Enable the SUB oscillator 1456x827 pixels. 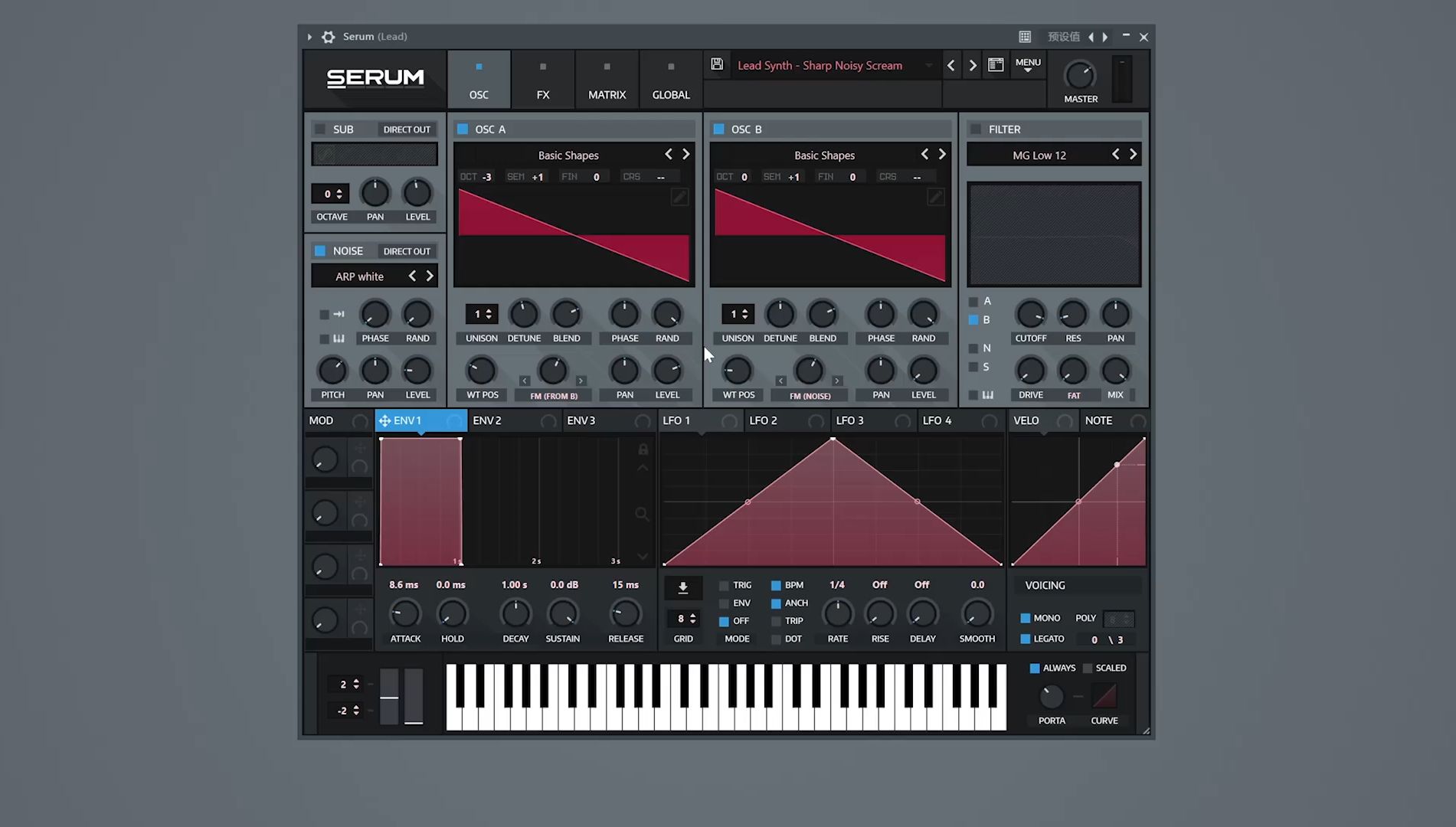pyautogui.click(x=320, y=129)
